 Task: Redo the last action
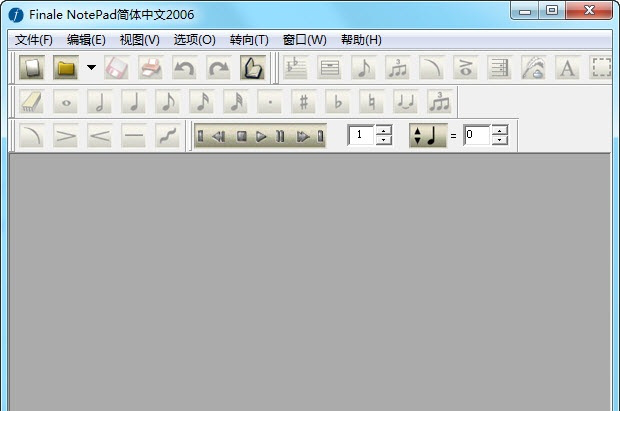219,68
